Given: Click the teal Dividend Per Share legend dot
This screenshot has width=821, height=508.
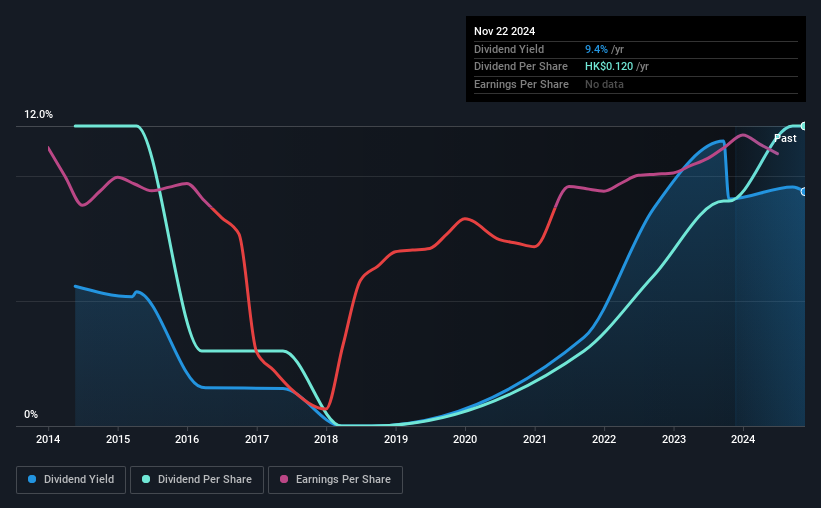Looking at the screenshot, I should (146, 479).
